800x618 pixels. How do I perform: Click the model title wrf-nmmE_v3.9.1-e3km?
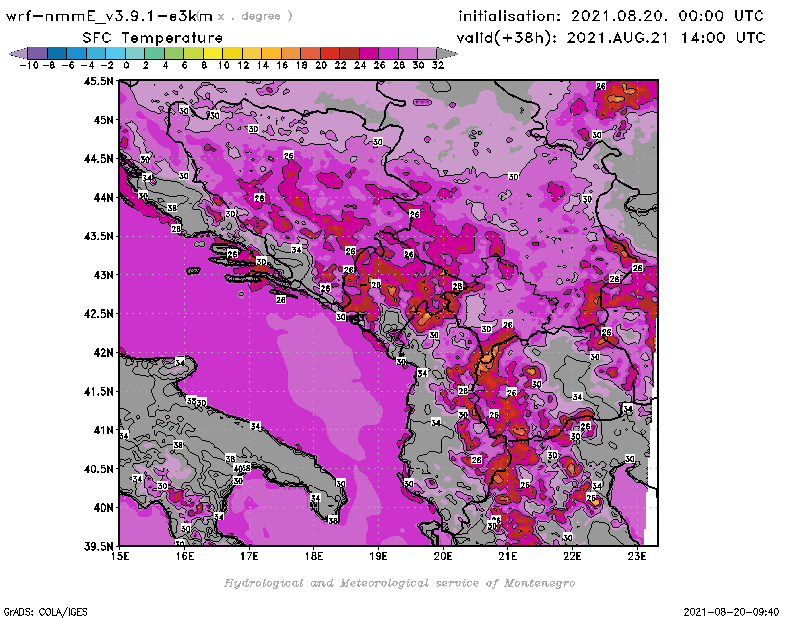[x=109, y=16]
